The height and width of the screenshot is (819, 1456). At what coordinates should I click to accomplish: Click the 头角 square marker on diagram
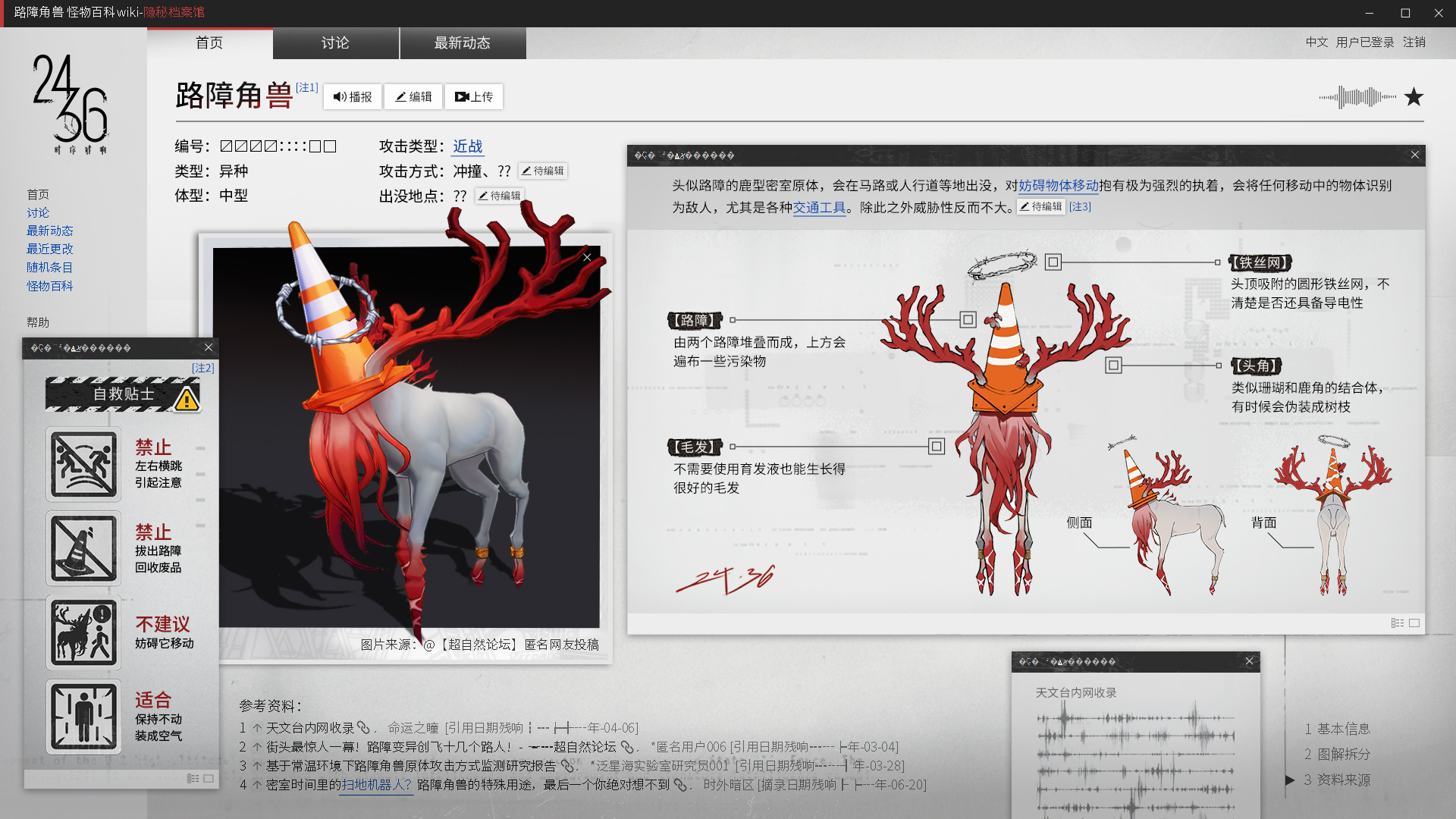coord(1113,366)
